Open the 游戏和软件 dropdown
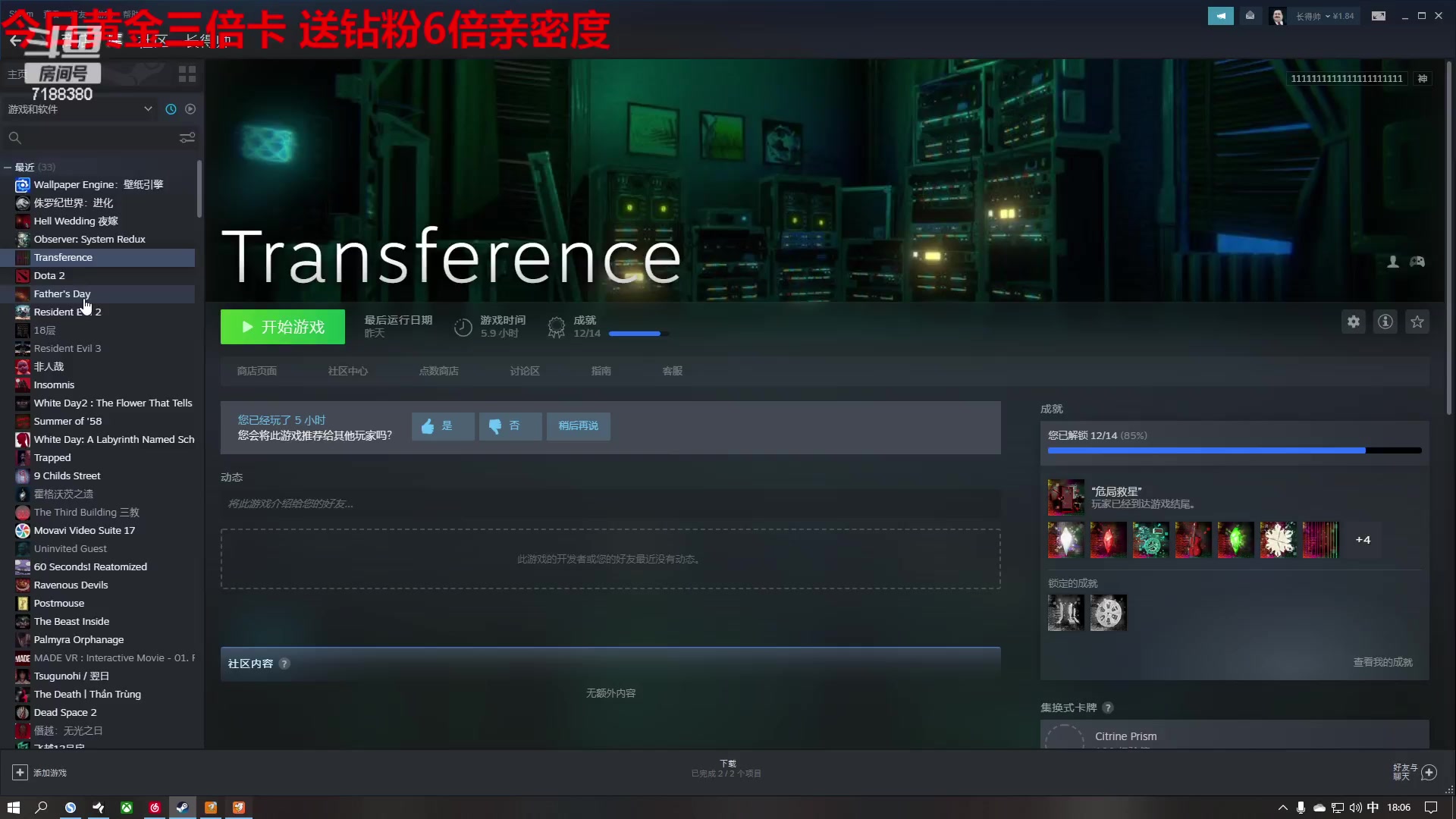This screenshot has height=819, width=1456. click(80, 109)
